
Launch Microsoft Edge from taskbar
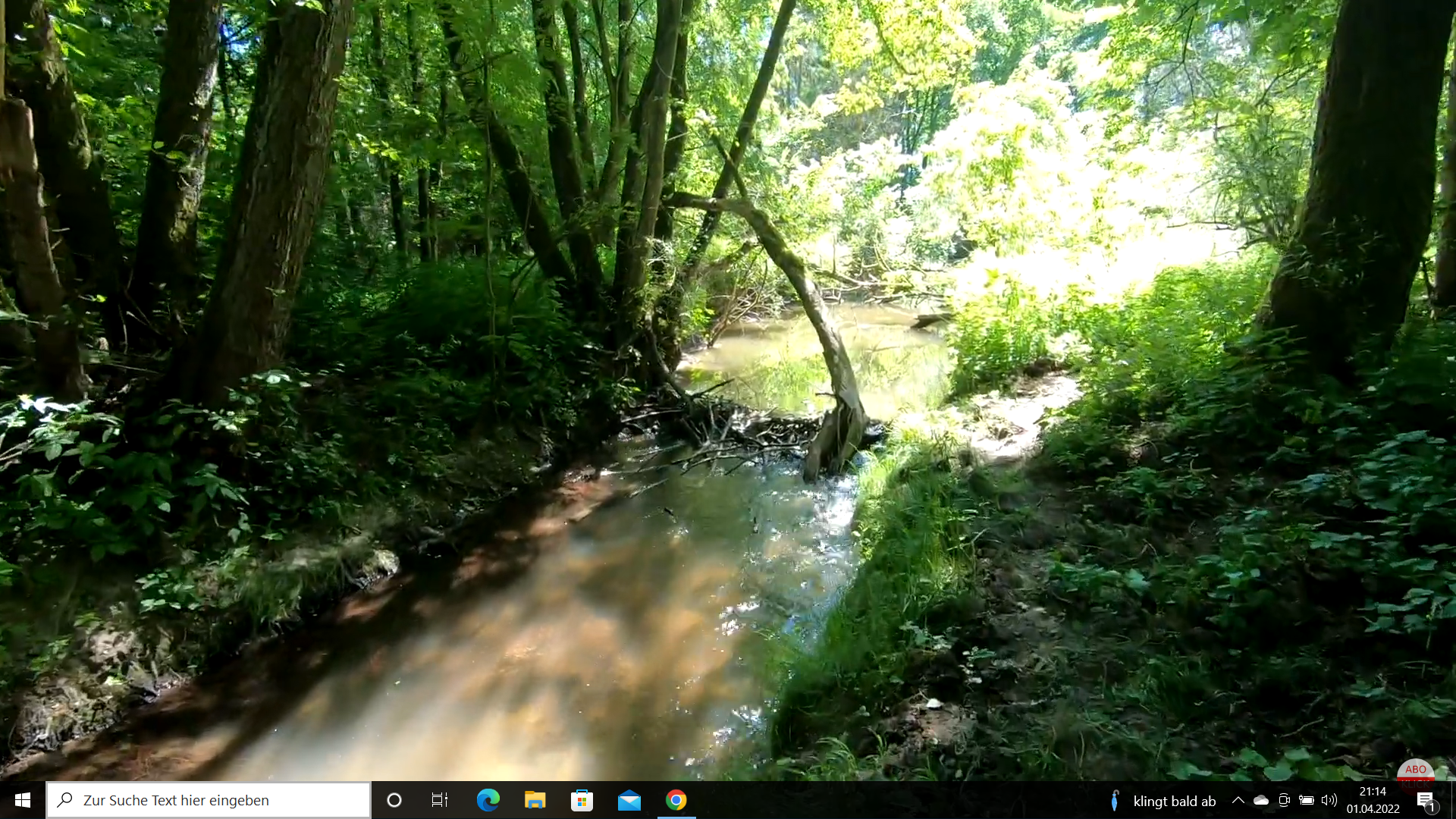[488, 800]
